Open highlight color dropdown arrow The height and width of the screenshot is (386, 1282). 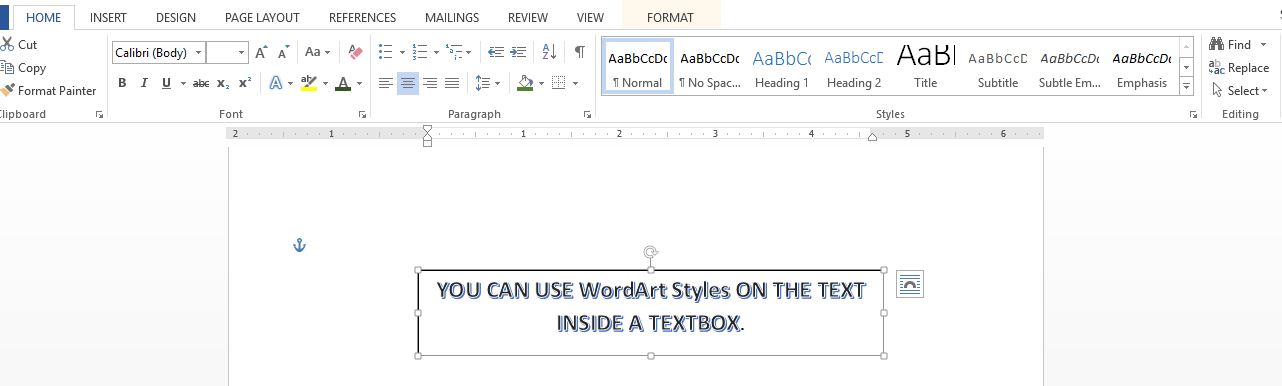click(x=324, y=83)
